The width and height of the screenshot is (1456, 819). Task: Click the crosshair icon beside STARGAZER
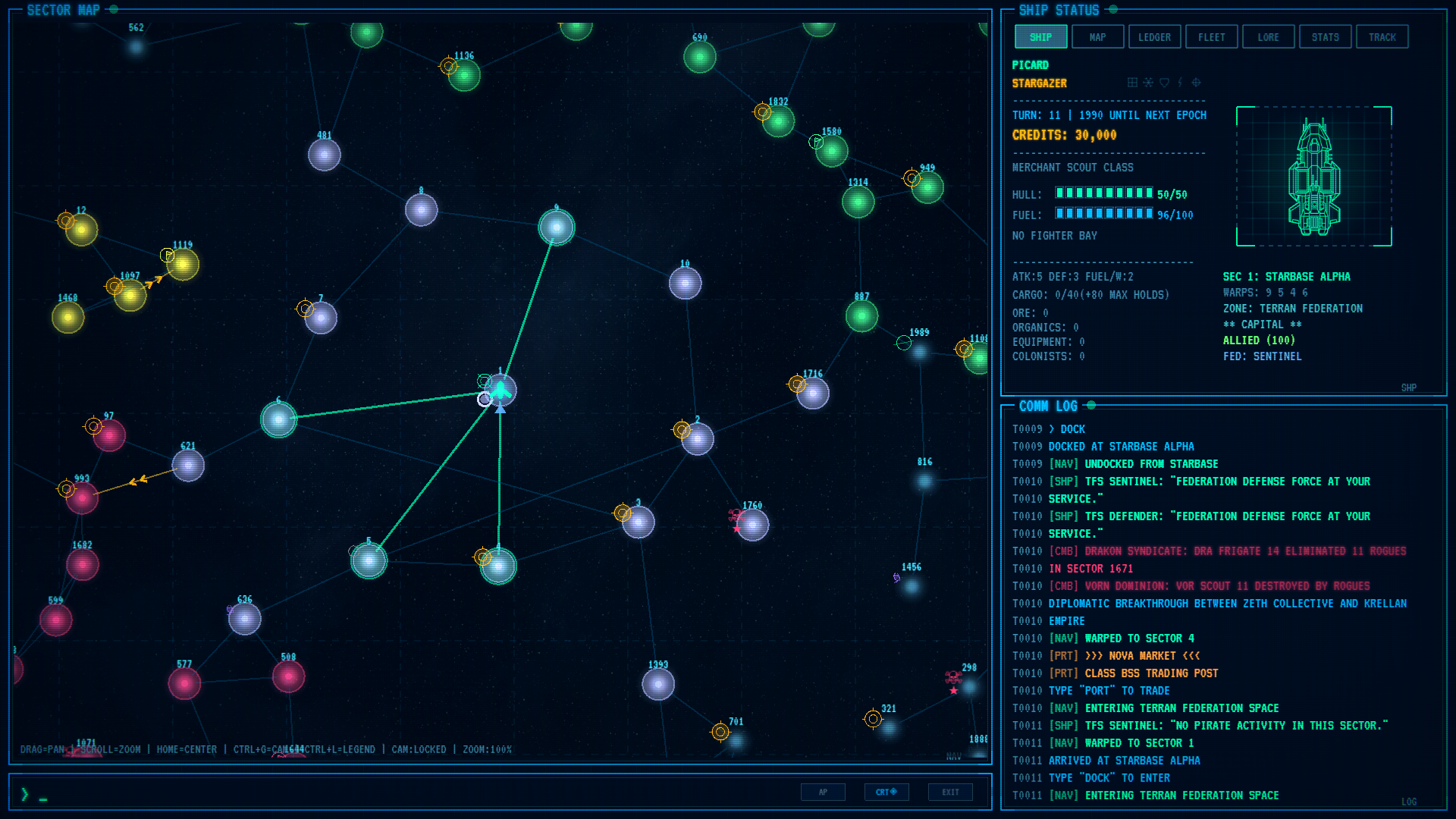click(1196, 83)
